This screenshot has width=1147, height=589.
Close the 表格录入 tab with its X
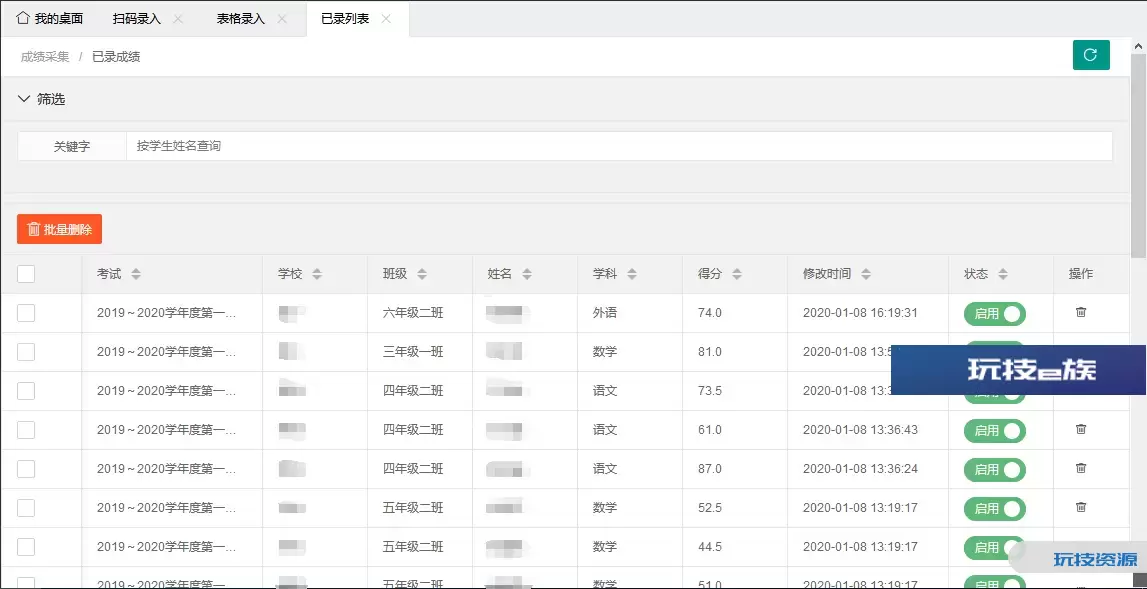point(282,19)
